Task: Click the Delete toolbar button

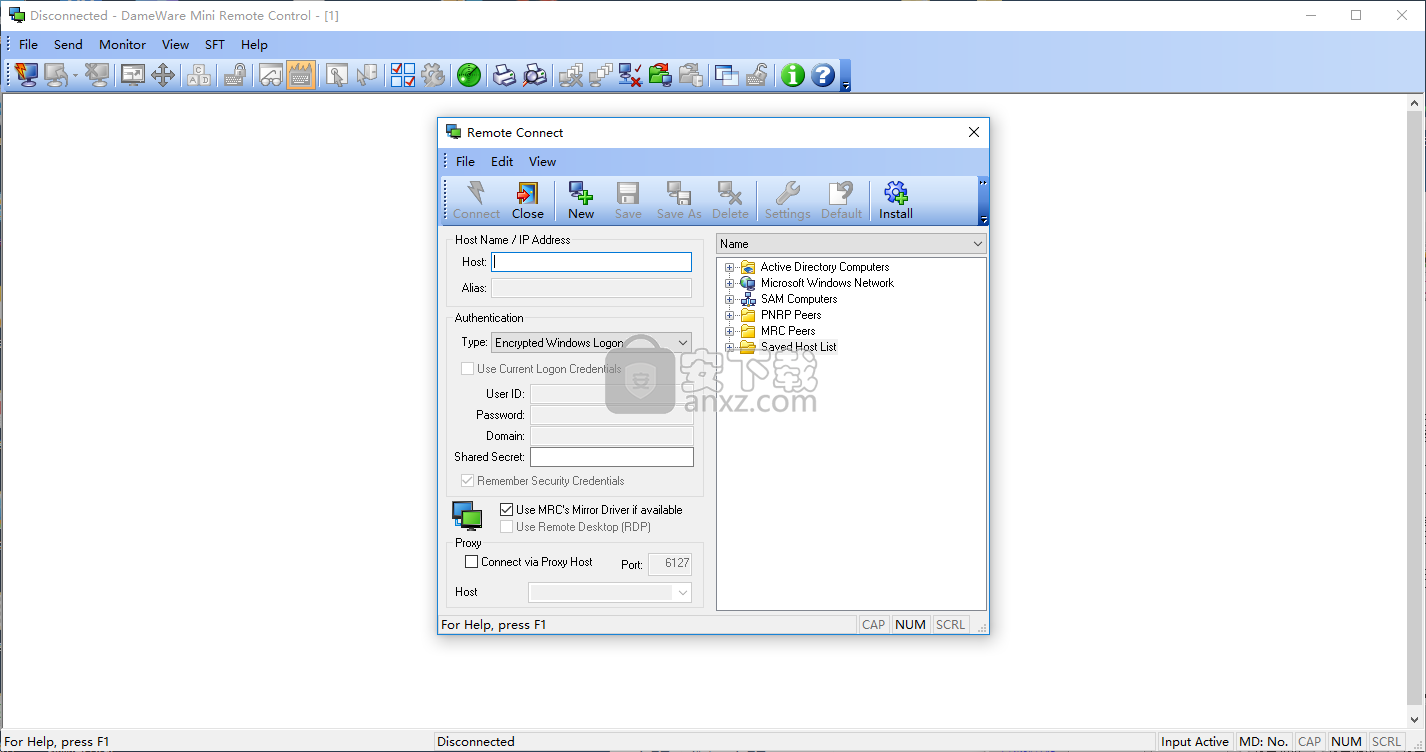Action: [730, 200]
